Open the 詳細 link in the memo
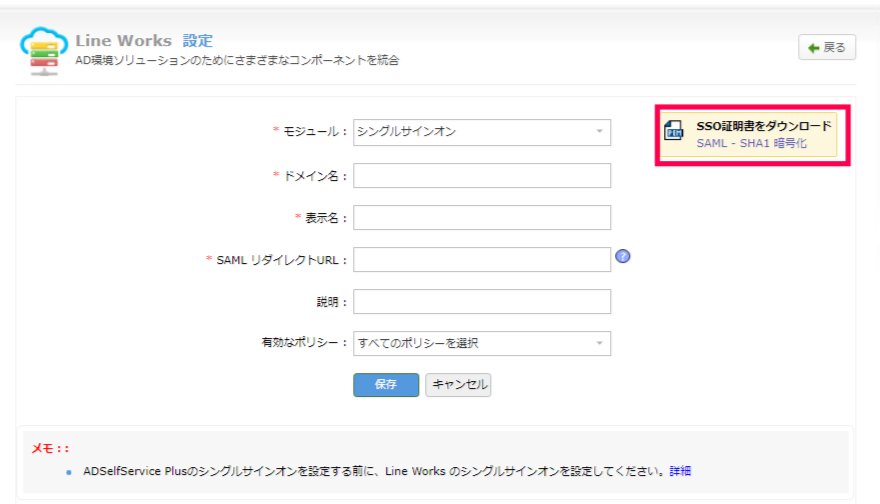 (x=680, y=471)
